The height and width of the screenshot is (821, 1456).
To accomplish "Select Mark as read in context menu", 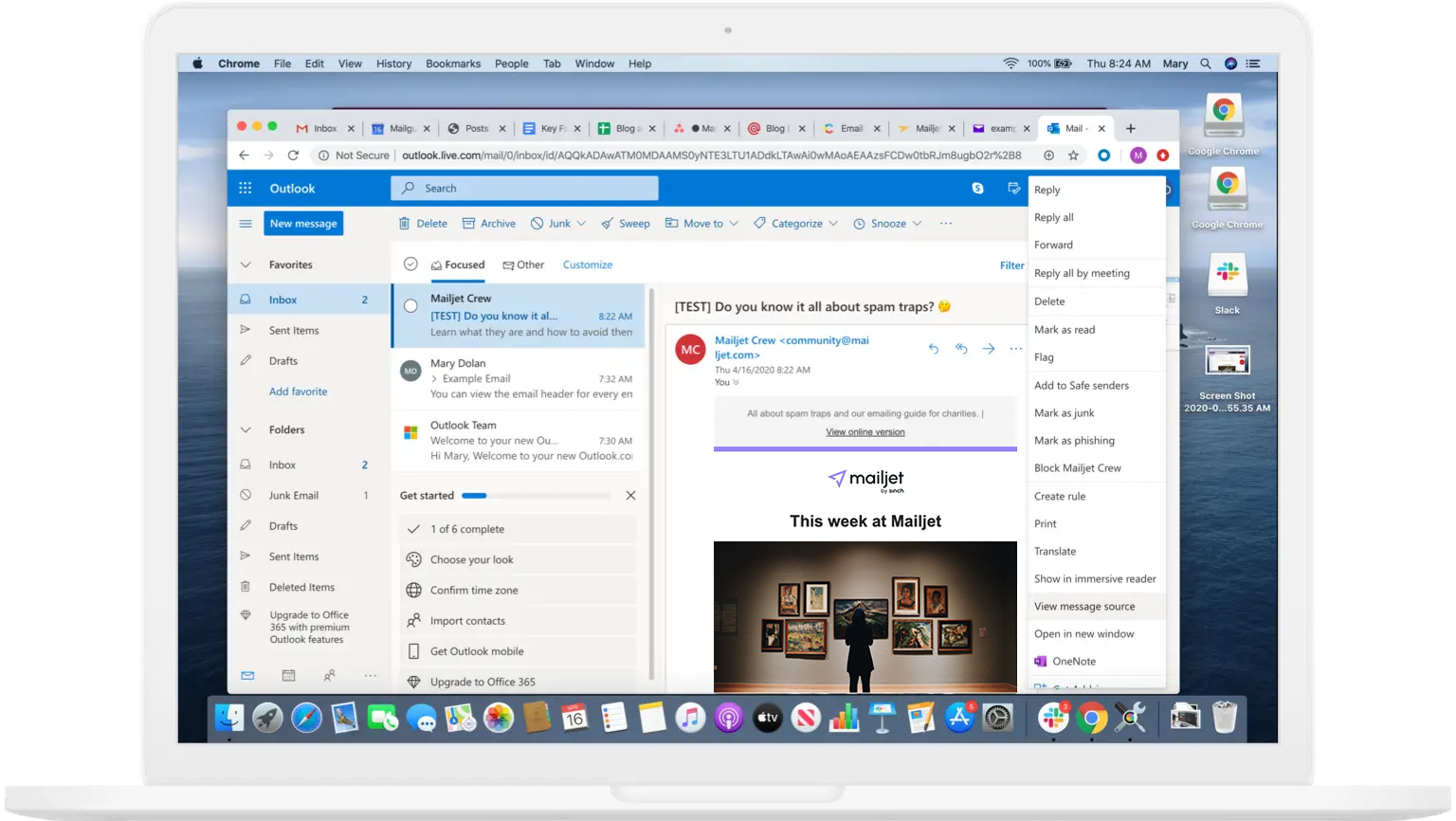I will pos(1097,329).
